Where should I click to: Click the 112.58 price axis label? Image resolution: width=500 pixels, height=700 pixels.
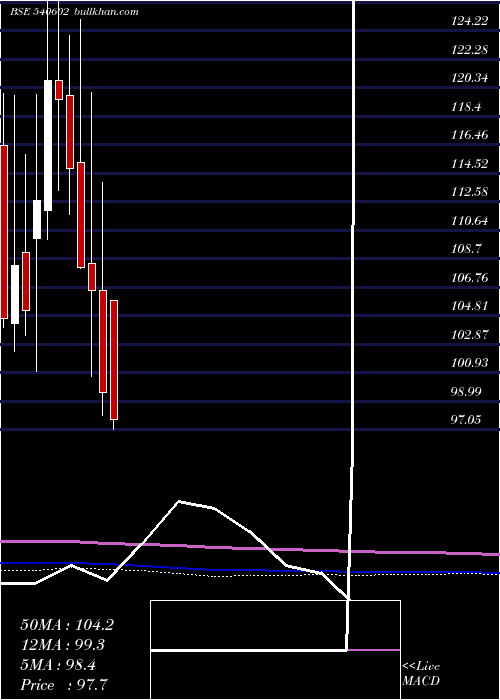tap(469, 192)
